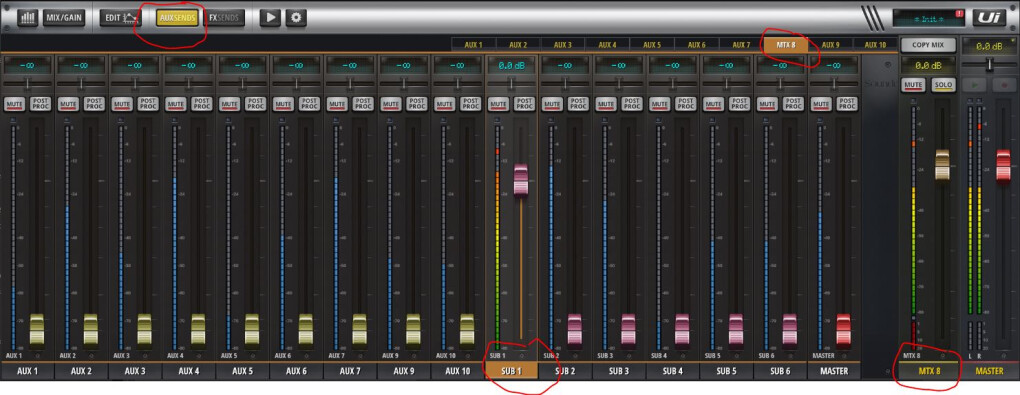
Task: Select the AUX 6 tab
Action: 696,45
